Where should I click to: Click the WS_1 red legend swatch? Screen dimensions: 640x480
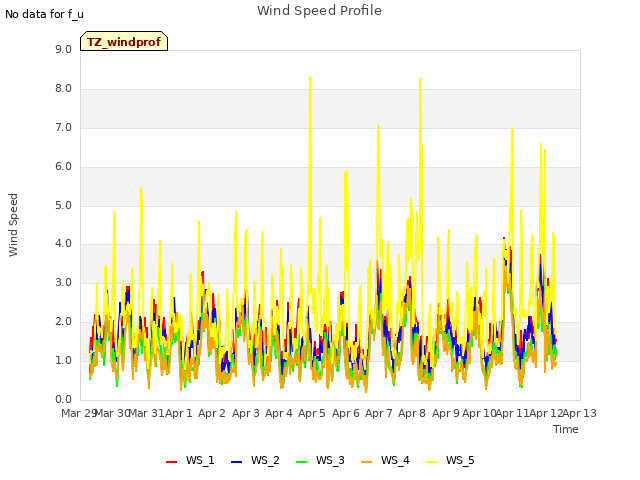click(x=171, y=461)
